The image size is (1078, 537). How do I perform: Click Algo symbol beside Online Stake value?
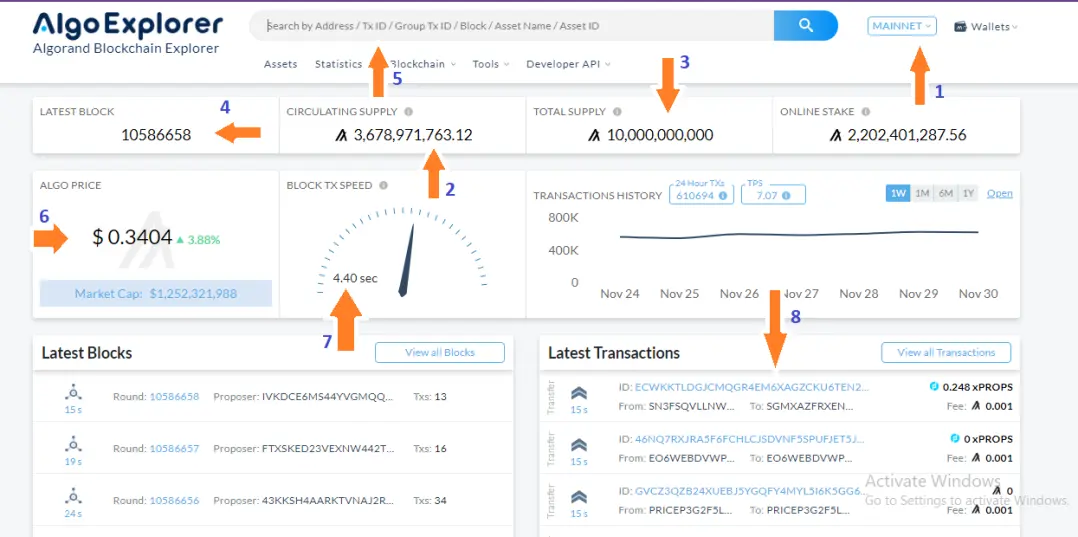click(x=835, y=135)
